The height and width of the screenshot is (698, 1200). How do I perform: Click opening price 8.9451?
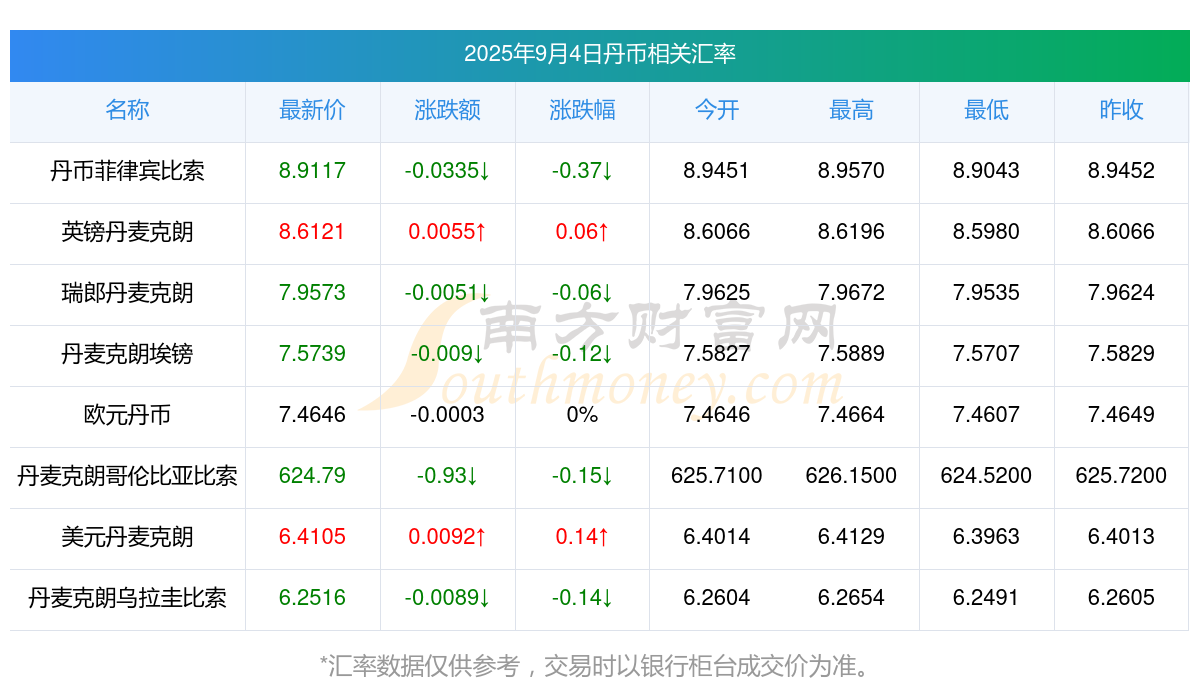tap(717, 171)
